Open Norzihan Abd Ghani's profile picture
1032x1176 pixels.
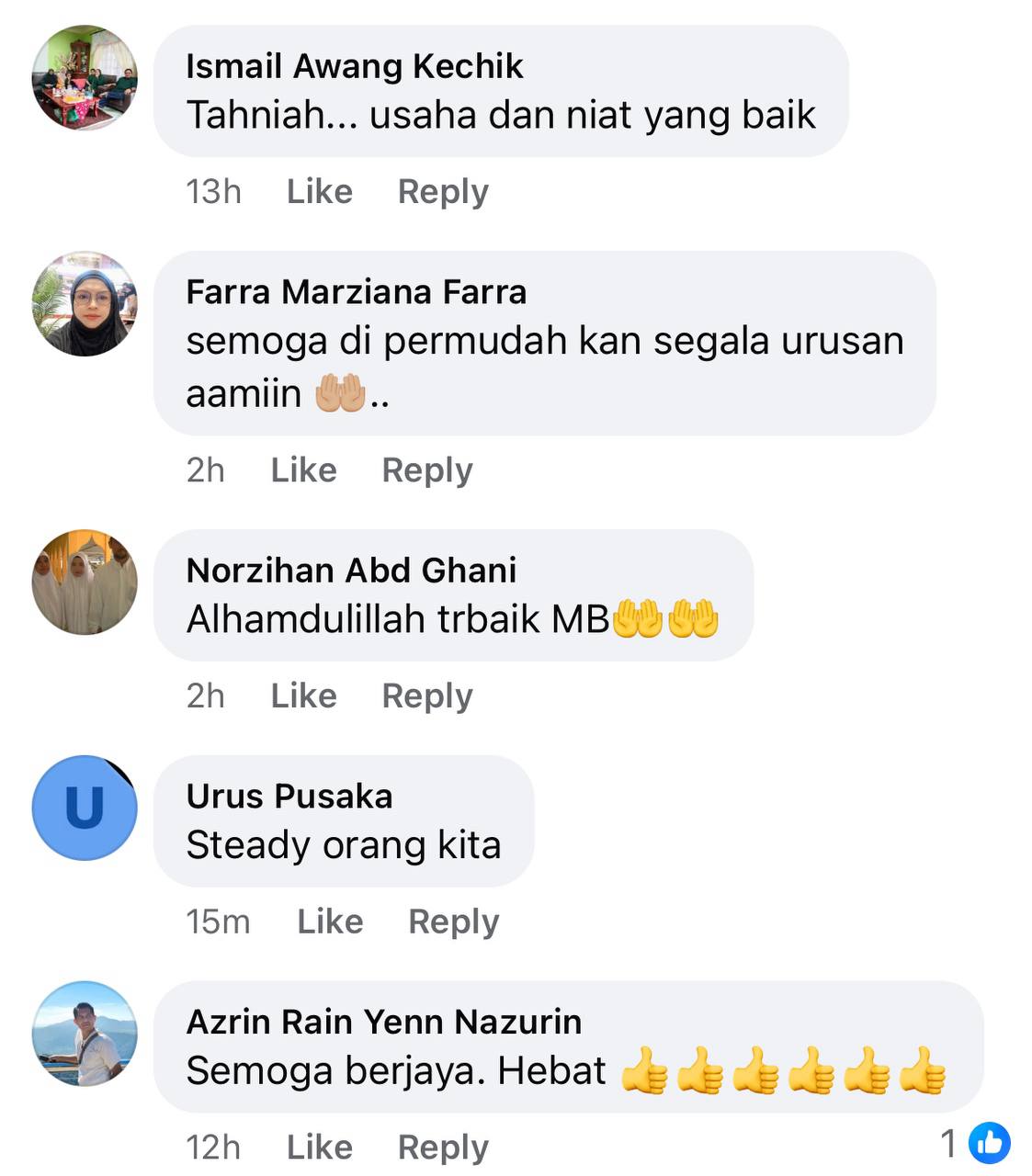click(x=85, y=582)
